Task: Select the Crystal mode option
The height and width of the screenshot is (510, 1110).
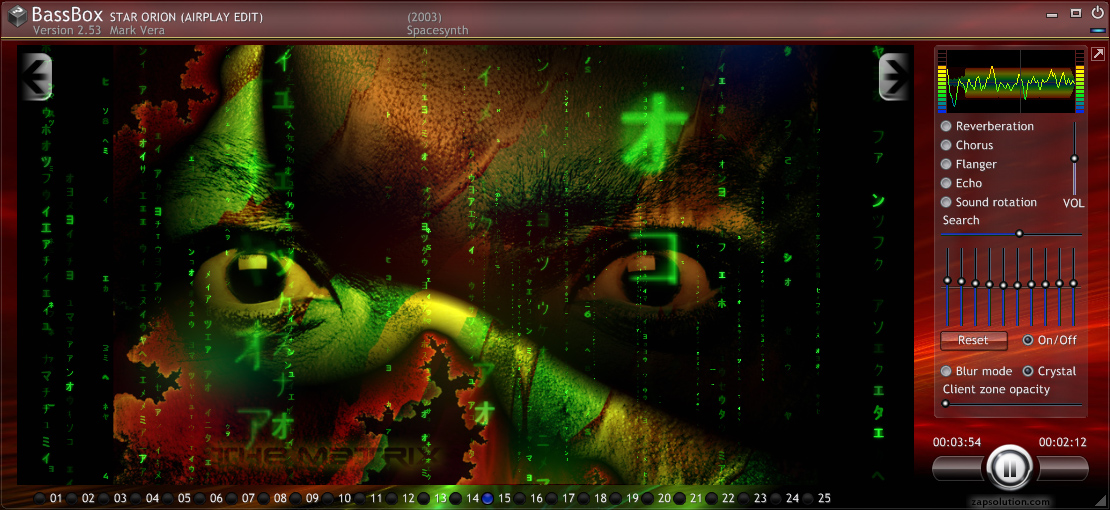Action: 1029,371
